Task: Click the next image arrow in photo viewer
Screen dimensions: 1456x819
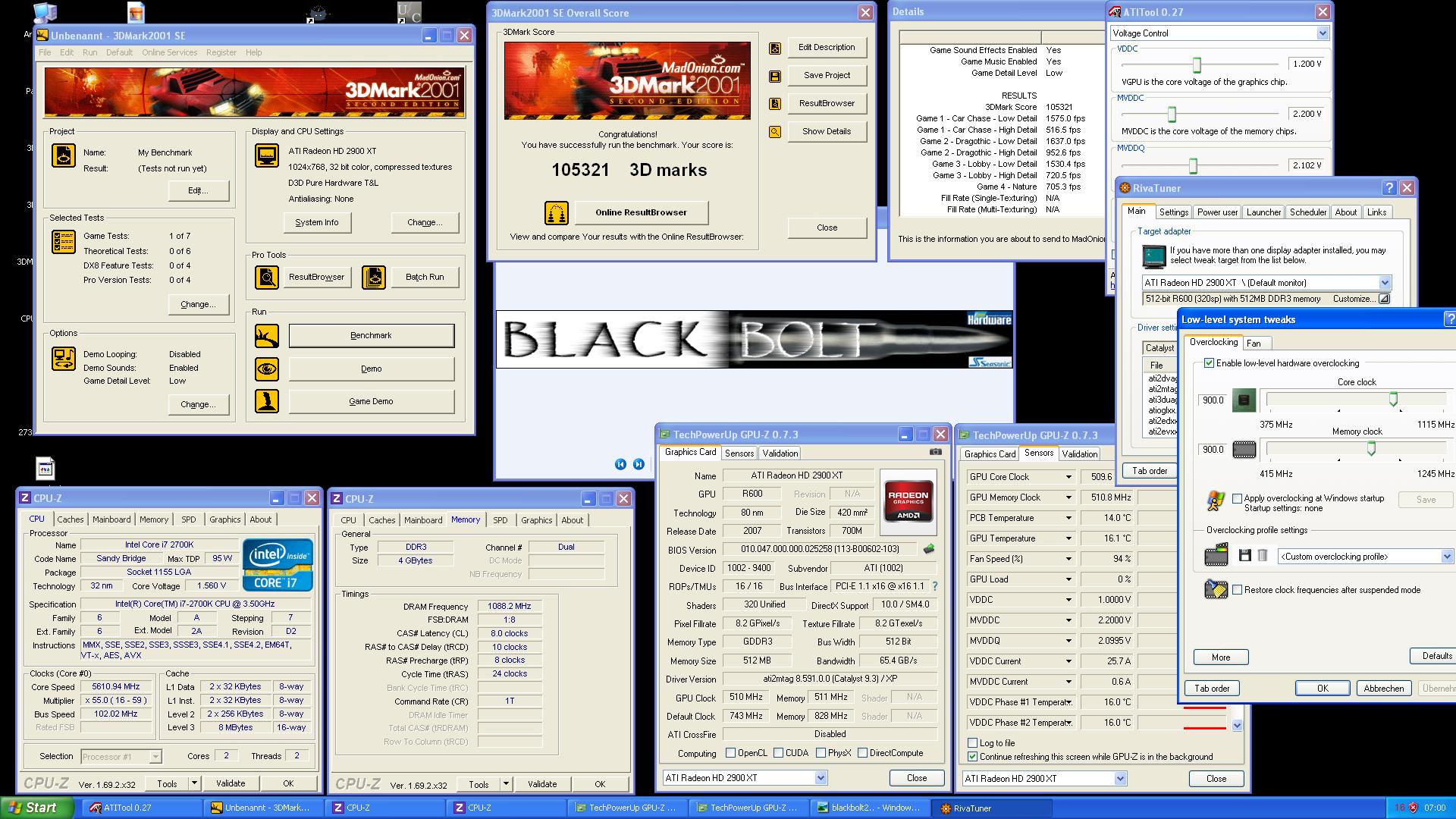Action: point(639,464)
